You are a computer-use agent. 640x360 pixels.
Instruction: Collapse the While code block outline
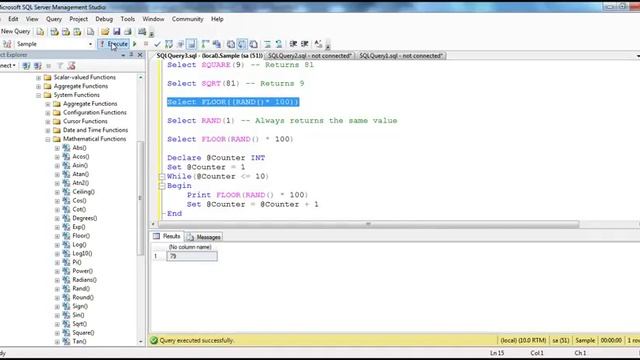point(162,177)
